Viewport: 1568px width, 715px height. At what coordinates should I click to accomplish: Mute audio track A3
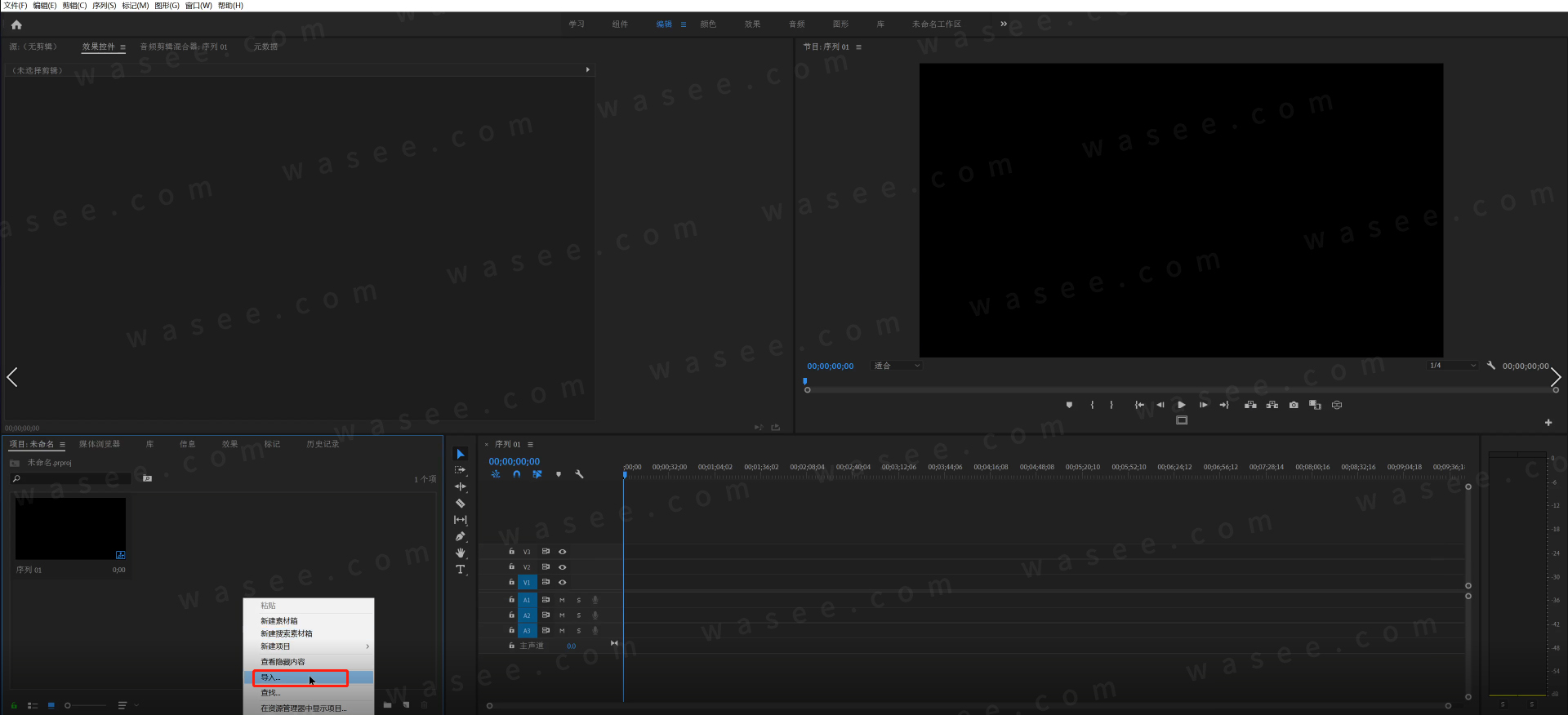point(562,631)
